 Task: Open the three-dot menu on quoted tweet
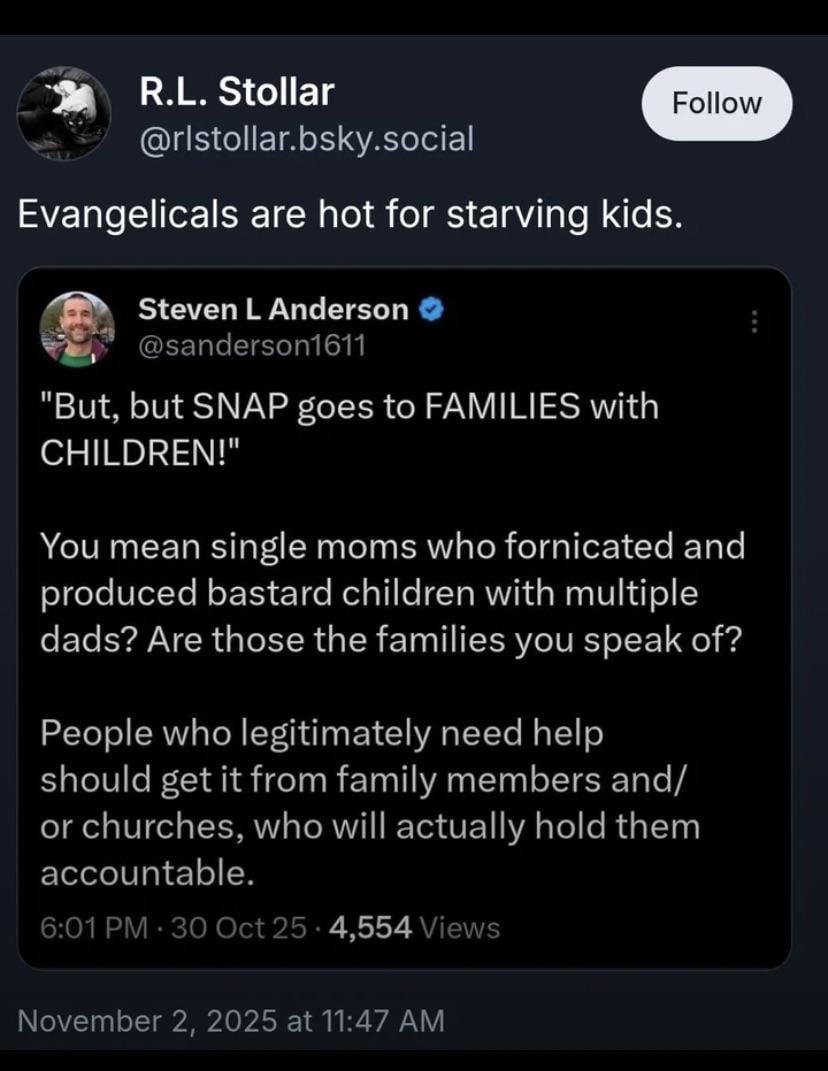click(x=755, y=322)
